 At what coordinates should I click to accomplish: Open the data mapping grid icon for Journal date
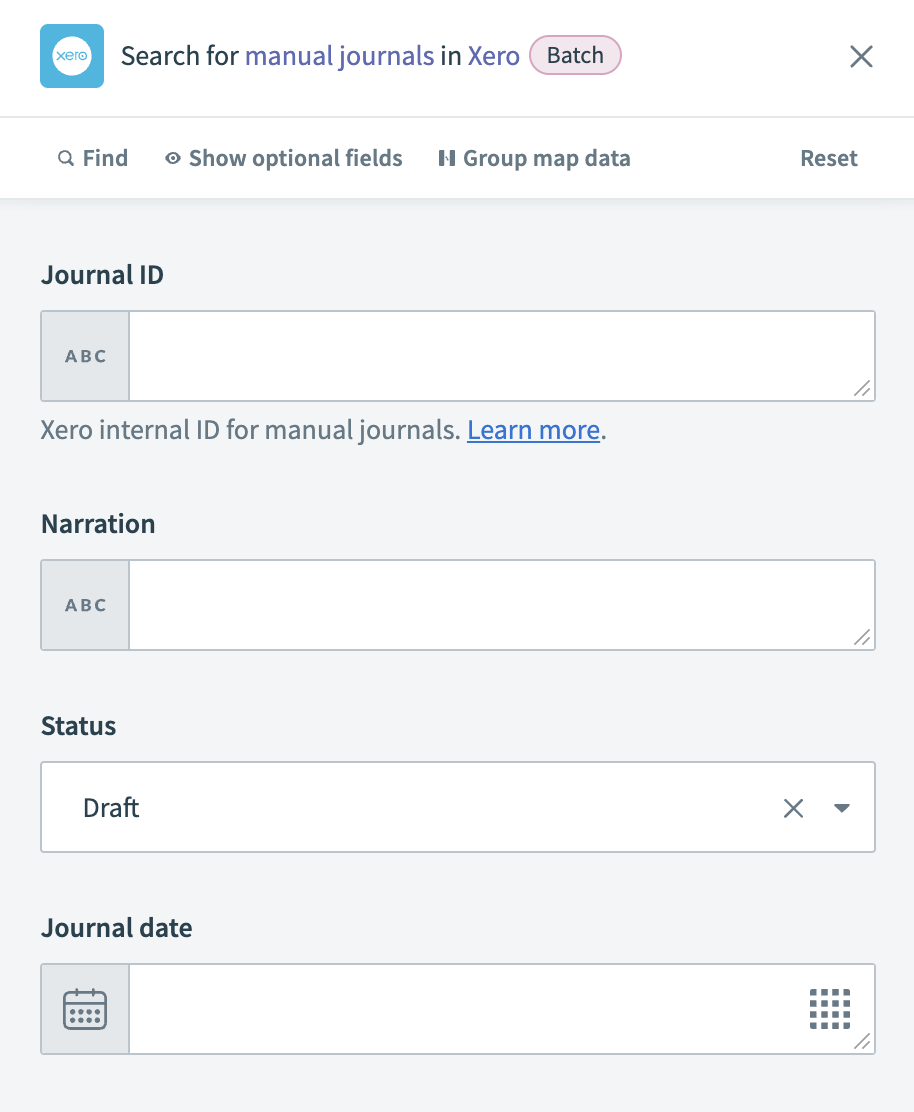coord(830,1008)
